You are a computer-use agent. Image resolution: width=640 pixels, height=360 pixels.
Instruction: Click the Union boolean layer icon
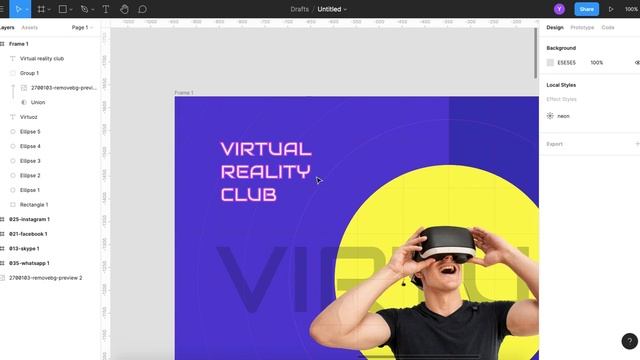tap(24, 102)
